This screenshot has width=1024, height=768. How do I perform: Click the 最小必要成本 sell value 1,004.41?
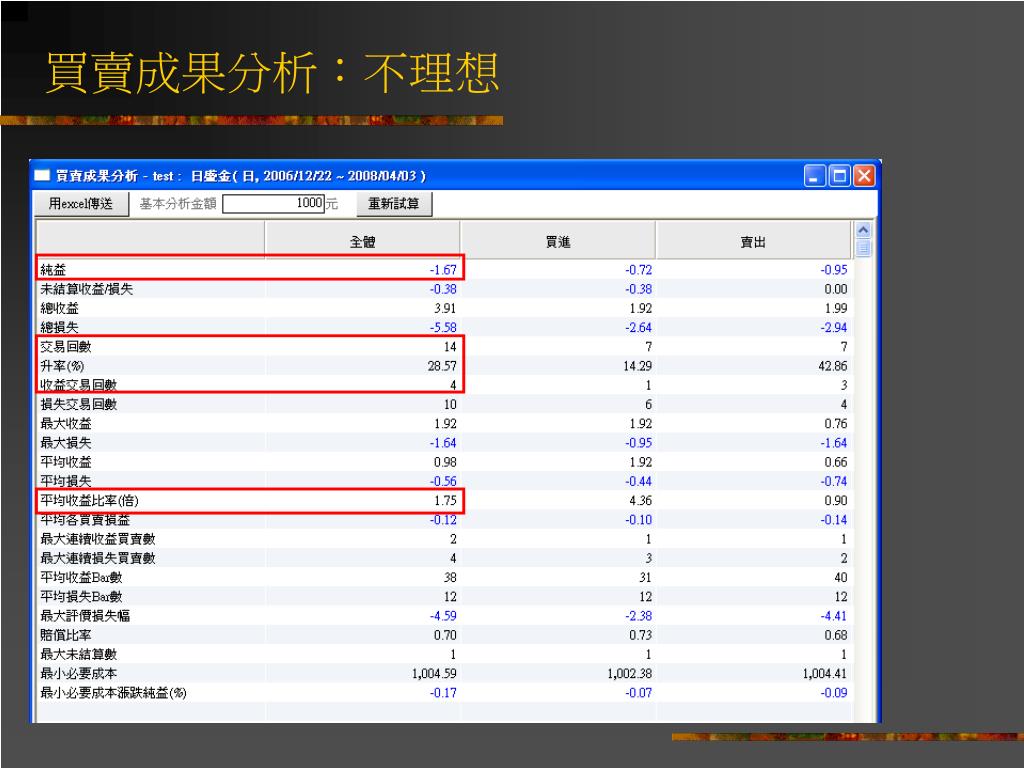pos(825,673)
